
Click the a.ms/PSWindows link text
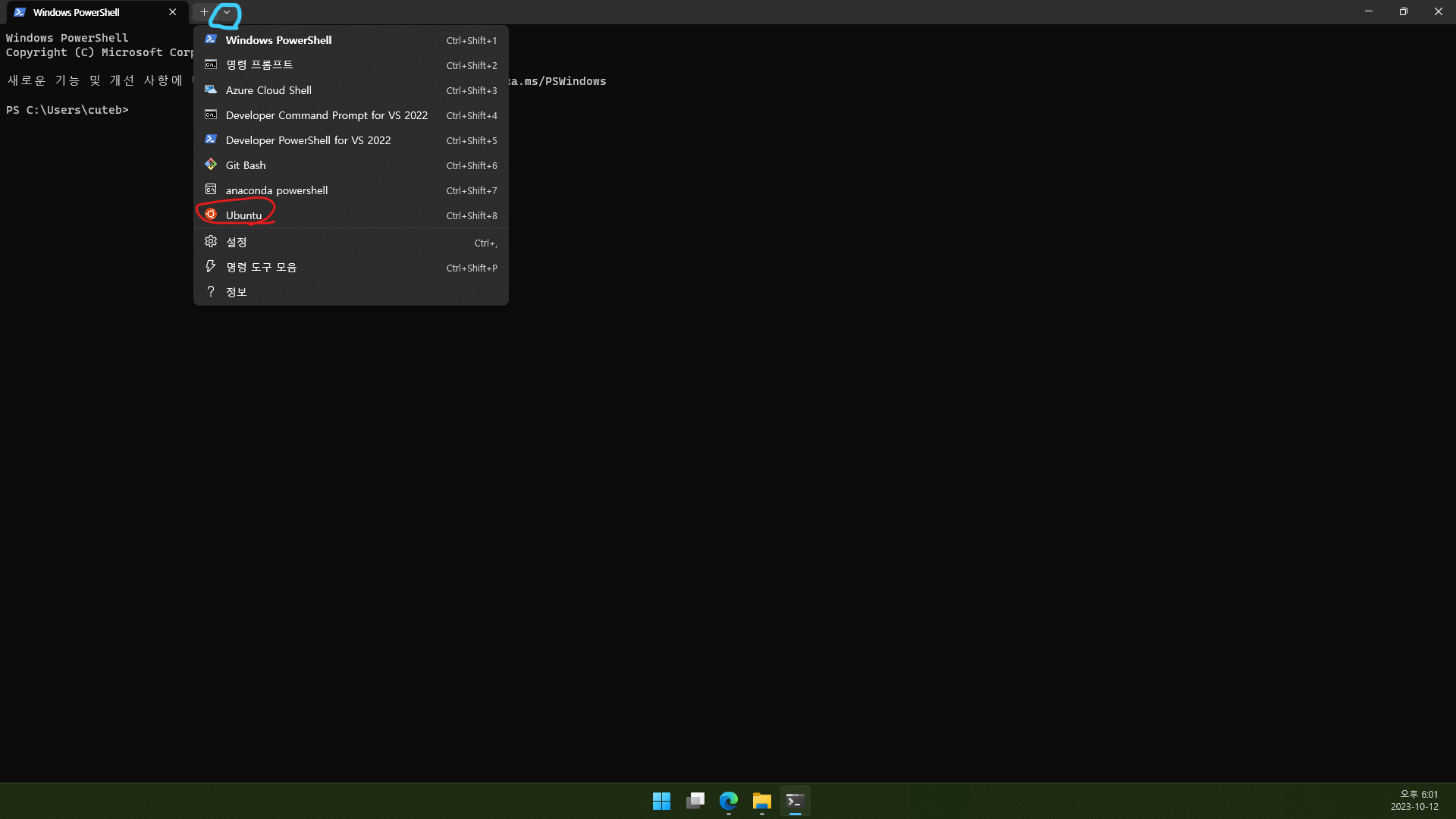(x=557, y=81)
